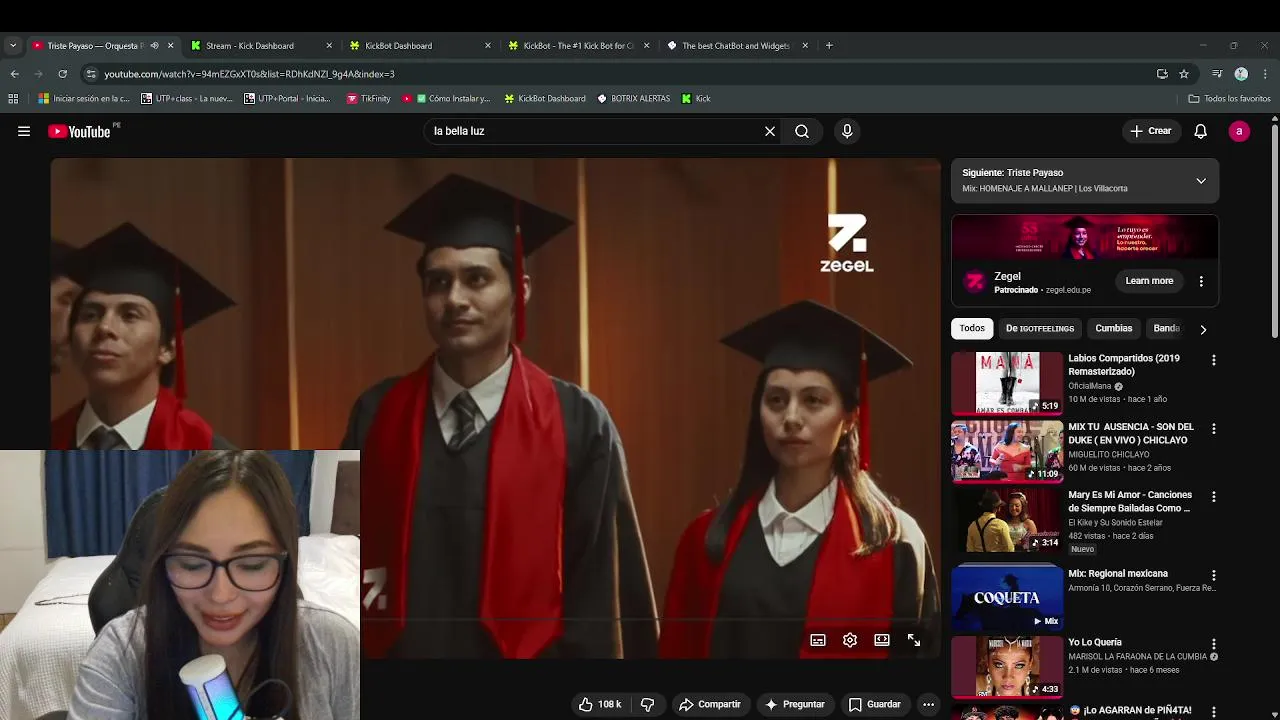Open options menu for the Zegel ad

pos(1201,281)
